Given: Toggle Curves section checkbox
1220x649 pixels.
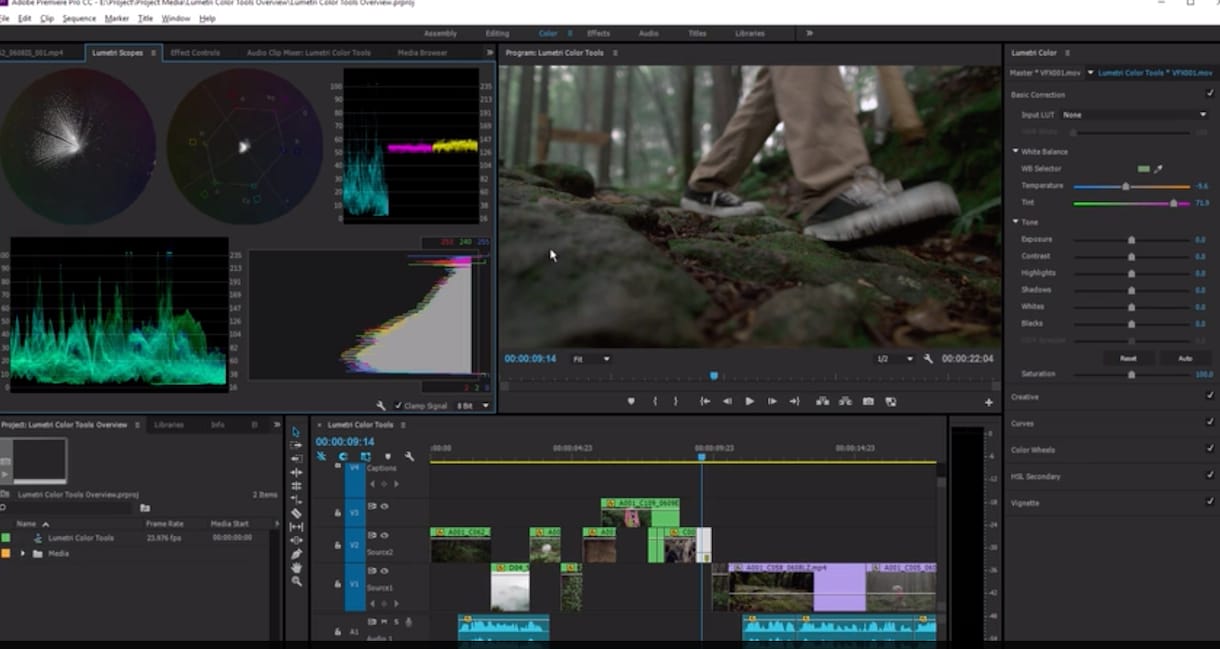Looking at the screenshot, I should click(x=1210, y=423).
